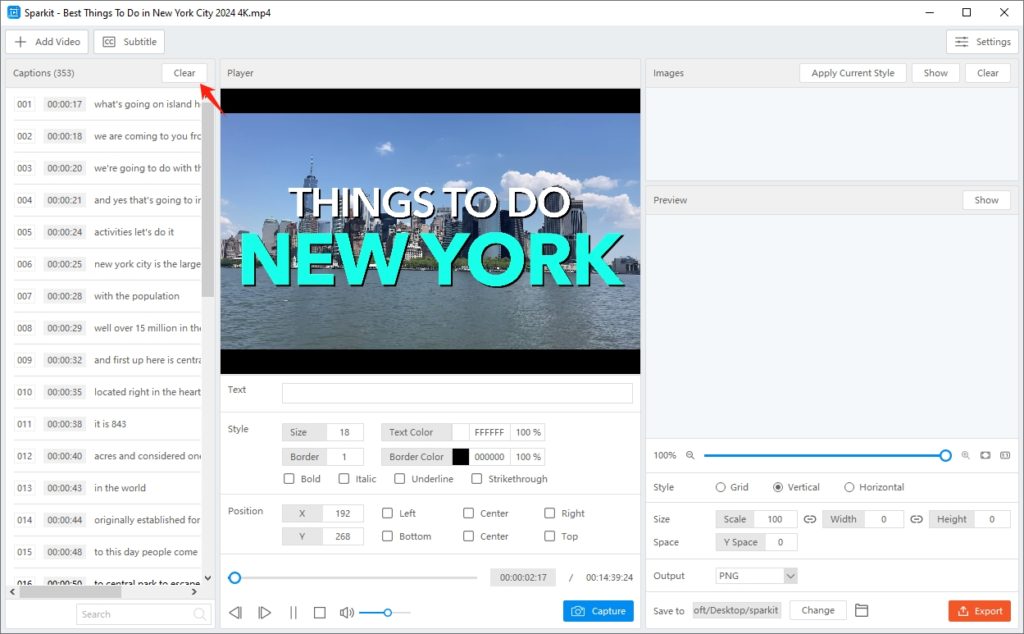Toggle link icon between Scale and Width
This screenshot has width=1024, height=634.
tap(810, 519)
